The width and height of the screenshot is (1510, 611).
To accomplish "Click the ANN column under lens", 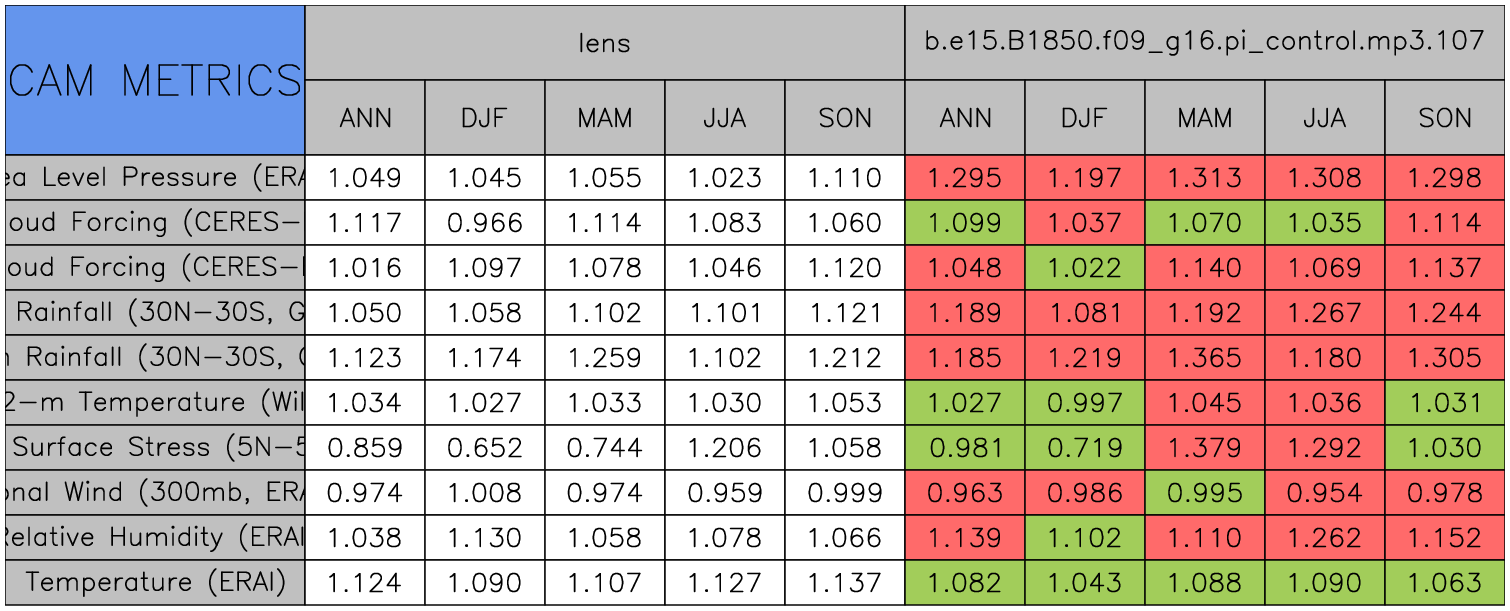I will point(365,118).
